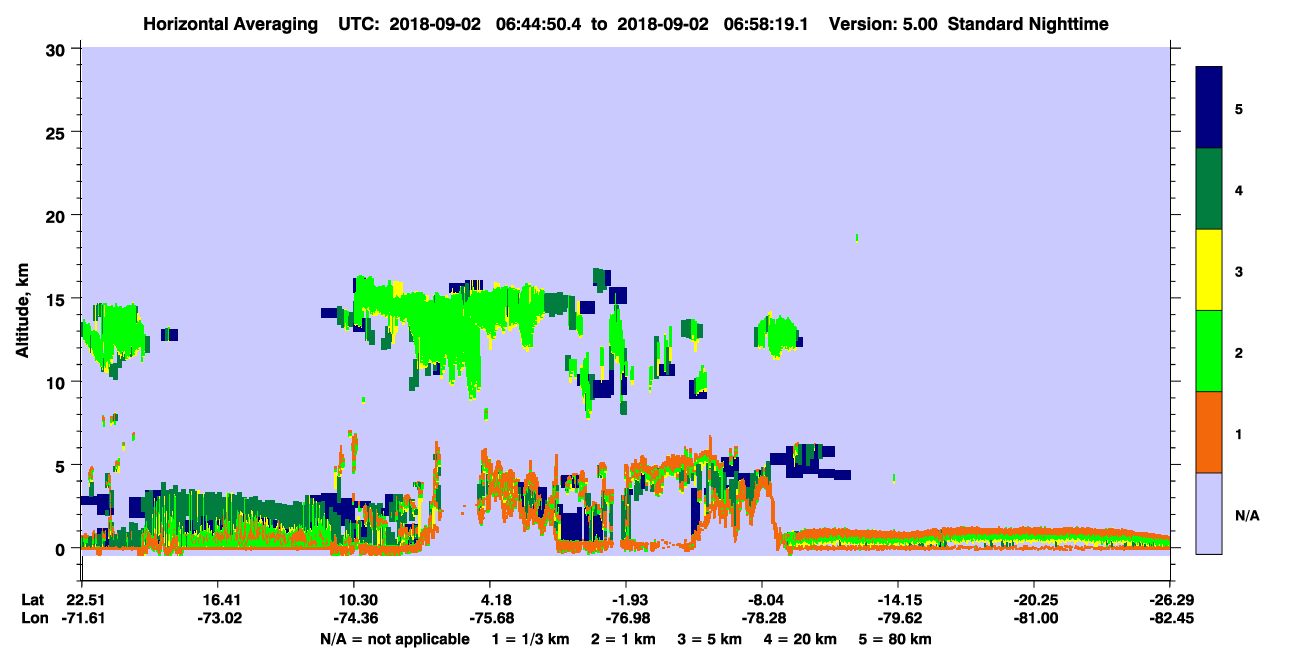Click the longitude value -81.00
This screenshot has height=667, width=1300.
1034,618
